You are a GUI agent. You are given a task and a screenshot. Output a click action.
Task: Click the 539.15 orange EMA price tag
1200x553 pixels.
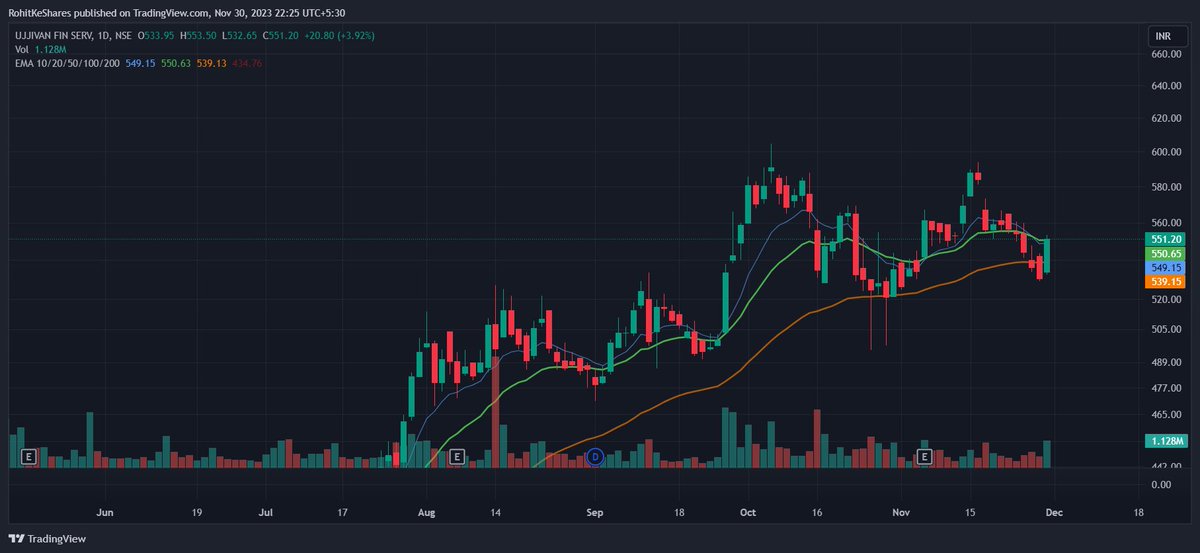pyautogui.click(x=1167, y=283)
